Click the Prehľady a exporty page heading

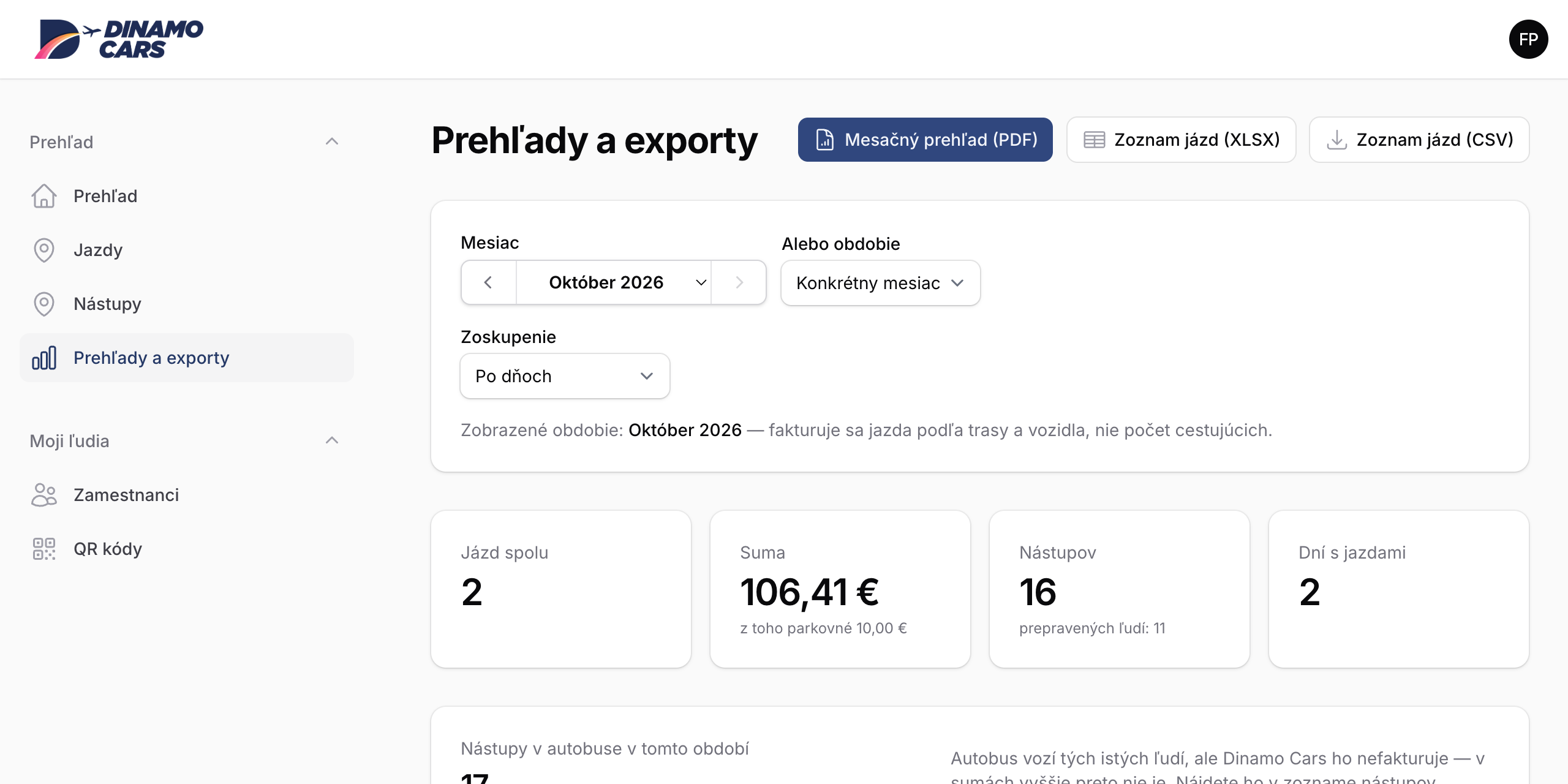coord(594,140)
